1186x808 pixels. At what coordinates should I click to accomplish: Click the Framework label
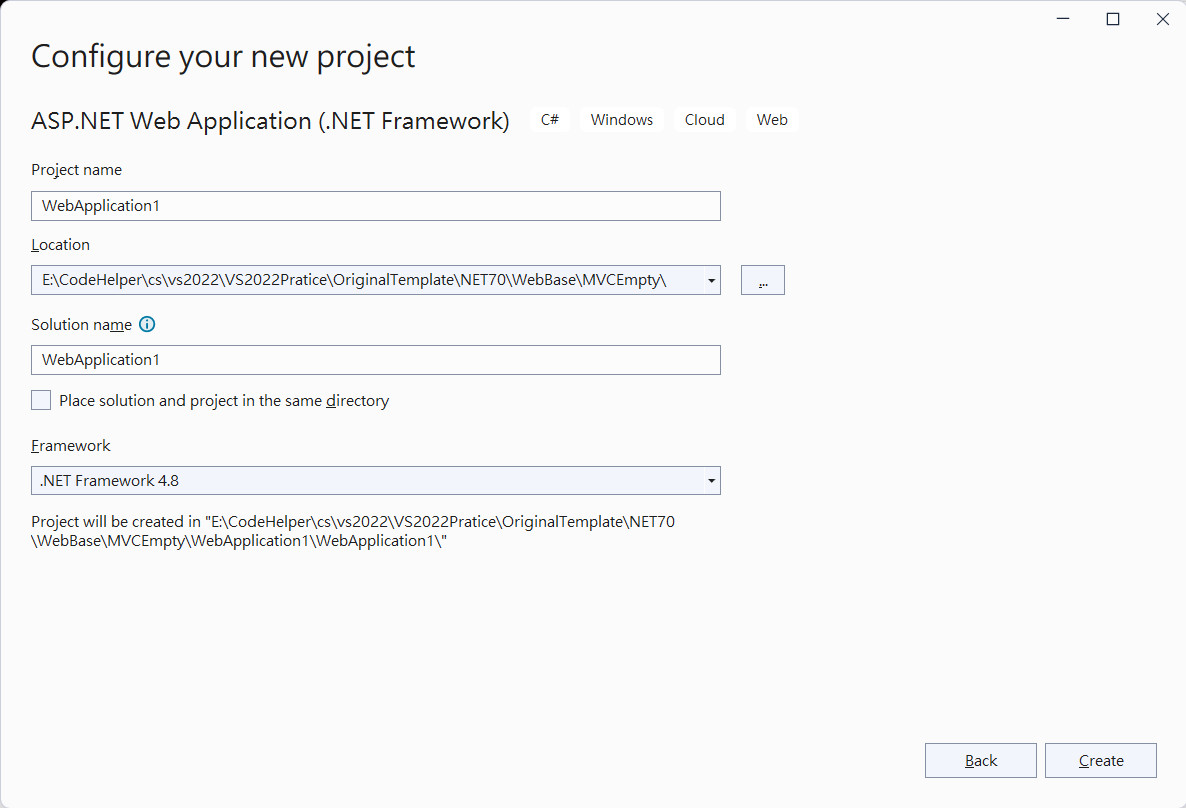[70, 446]
